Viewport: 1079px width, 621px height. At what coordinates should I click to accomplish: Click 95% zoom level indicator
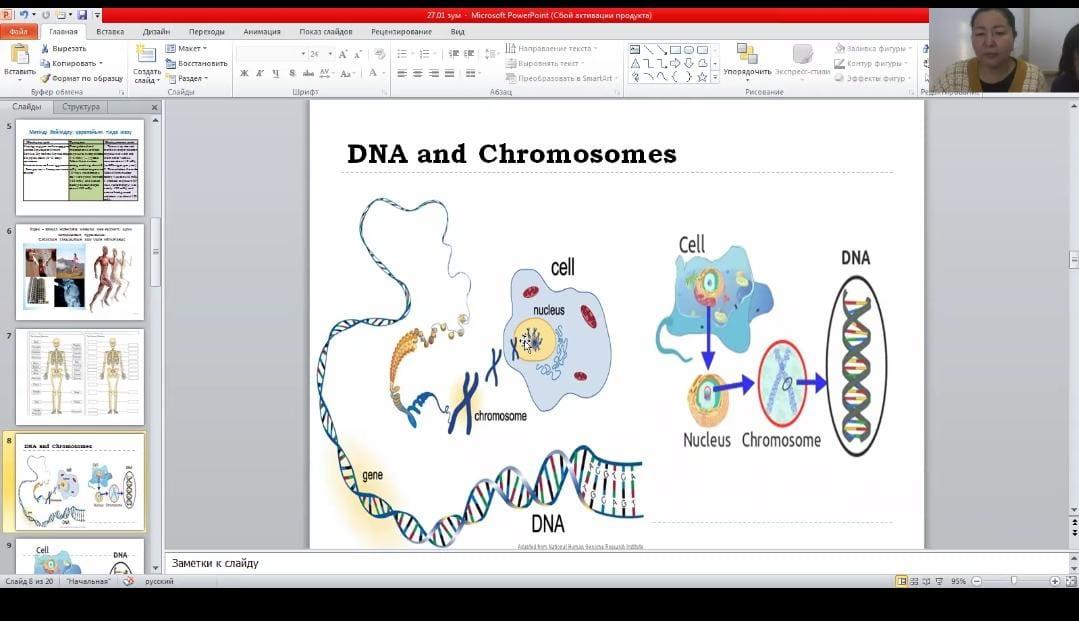click(958, 582)
